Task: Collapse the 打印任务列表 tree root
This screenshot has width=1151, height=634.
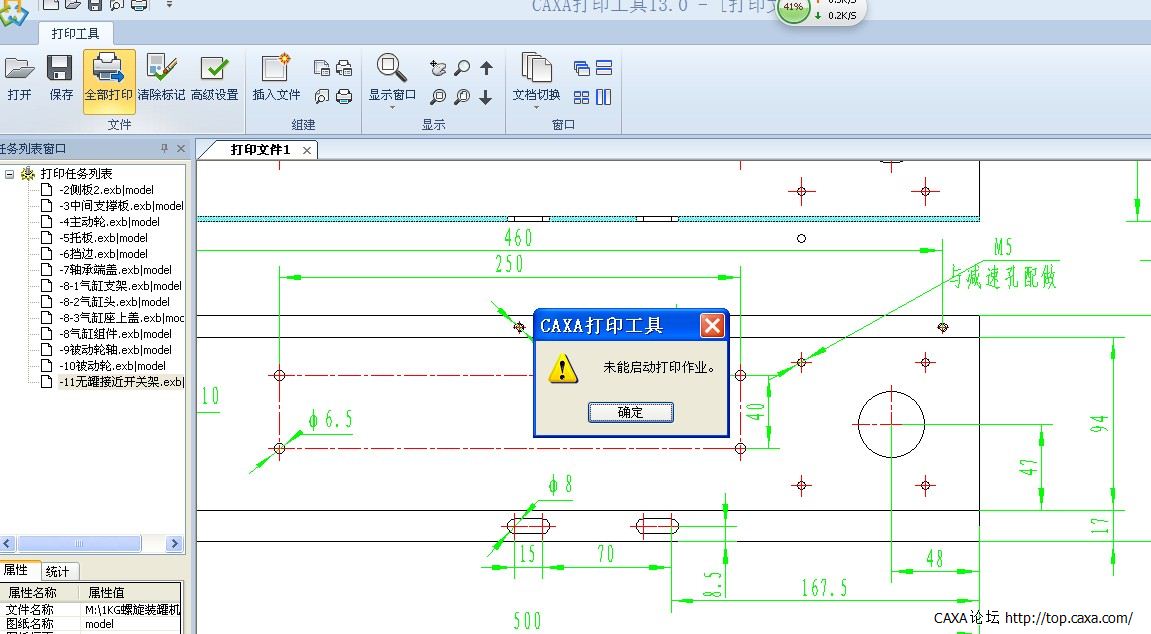Action: [x=9, y=174]
